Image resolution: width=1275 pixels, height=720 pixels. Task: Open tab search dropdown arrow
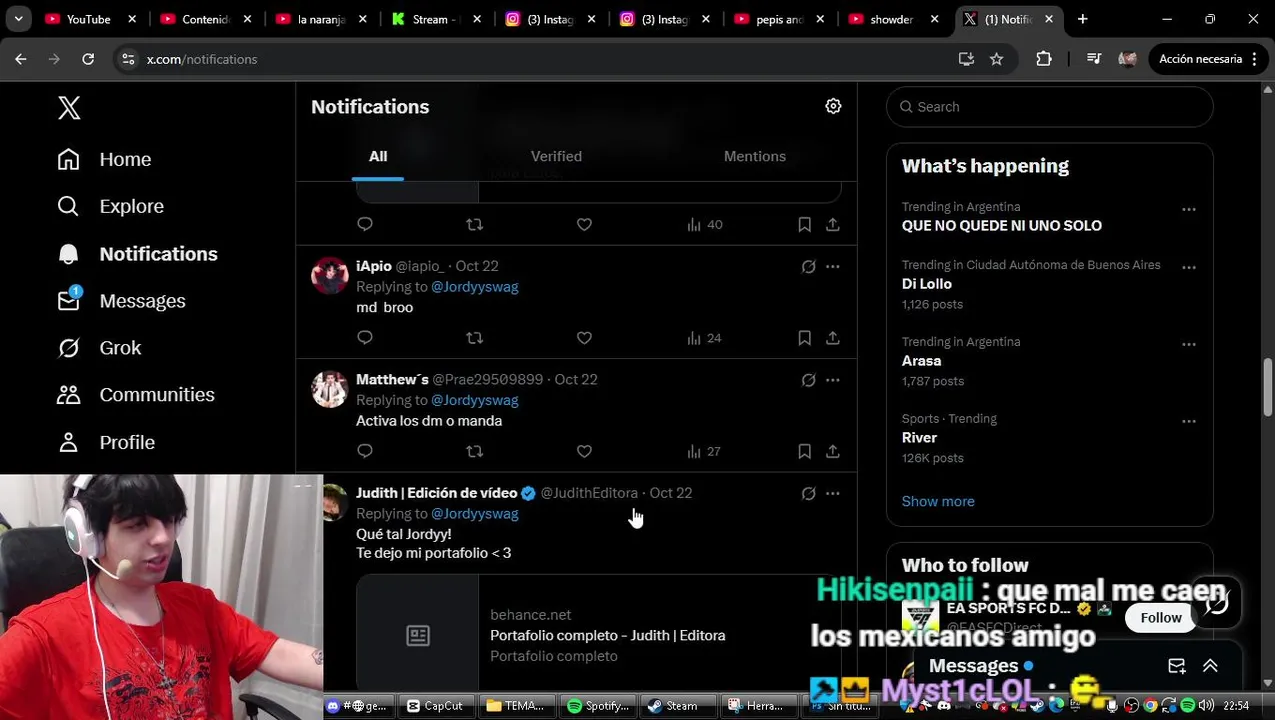click(x=18, y=19)
